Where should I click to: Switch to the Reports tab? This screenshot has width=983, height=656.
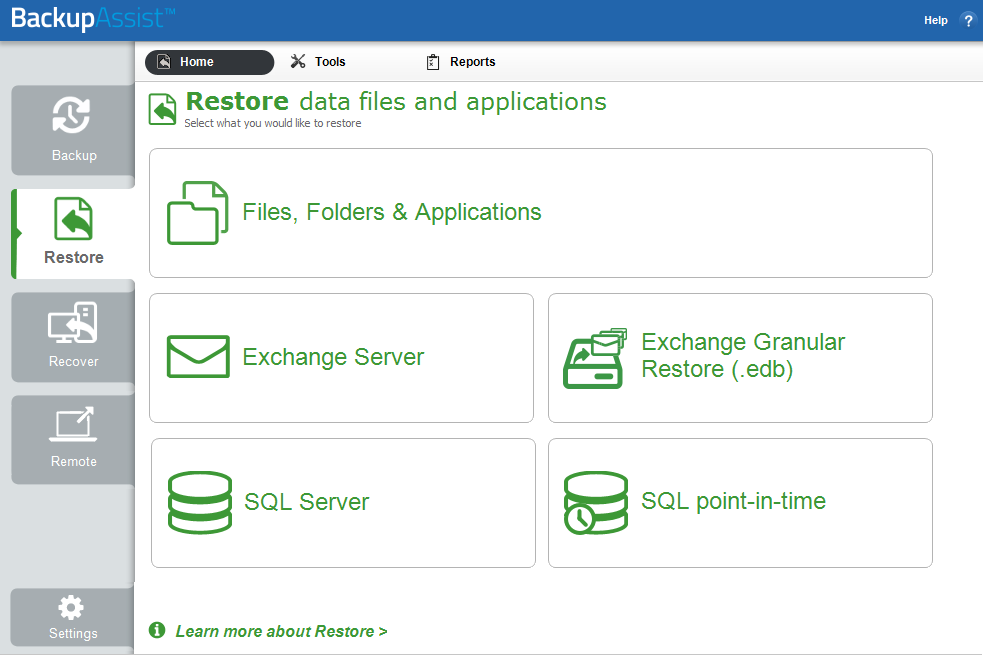coord(461,61)
